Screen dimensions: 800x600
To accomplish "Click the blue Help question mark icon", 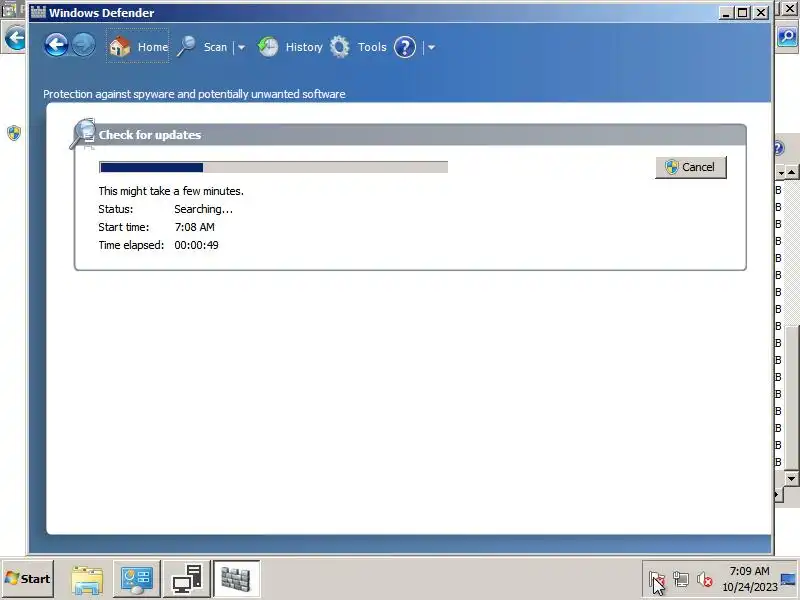I will point(405,47).
